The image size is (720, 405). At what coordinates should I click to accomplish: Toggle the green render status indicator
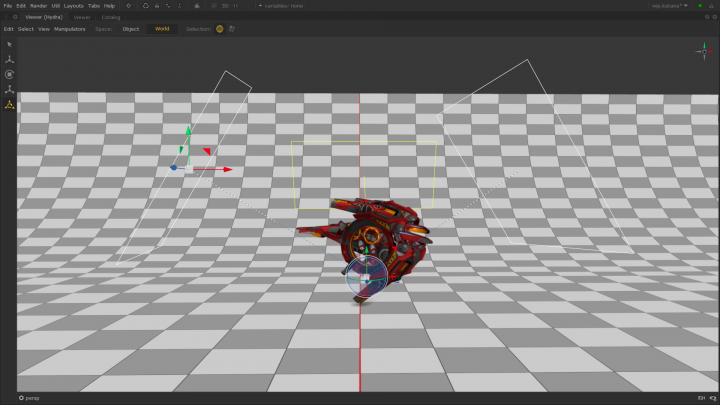(x=699, y=6)
